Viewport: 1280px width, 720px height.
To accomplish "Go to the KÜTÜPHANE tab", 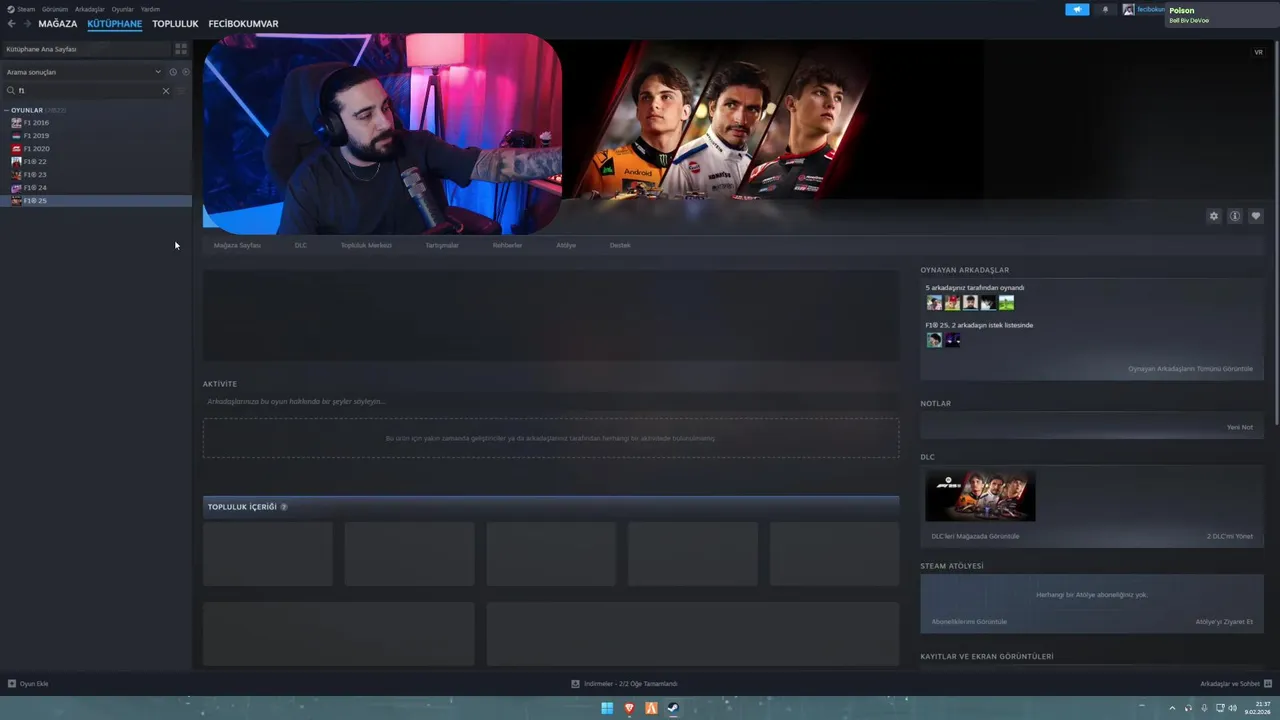I will click(x=115, y=23).
